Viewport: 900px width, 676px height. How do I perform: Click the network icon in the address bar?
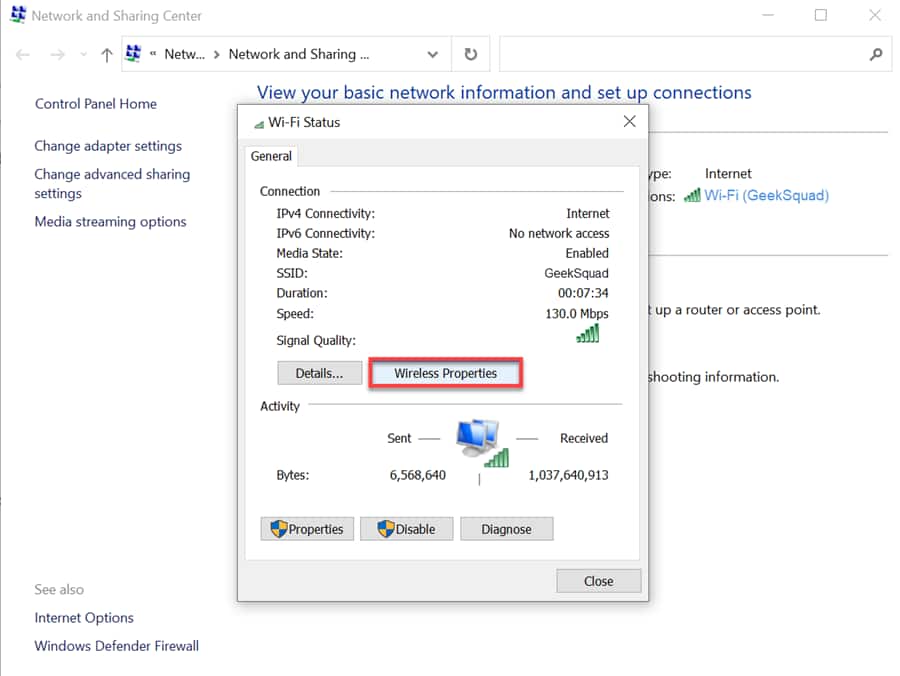coord(133,53)
